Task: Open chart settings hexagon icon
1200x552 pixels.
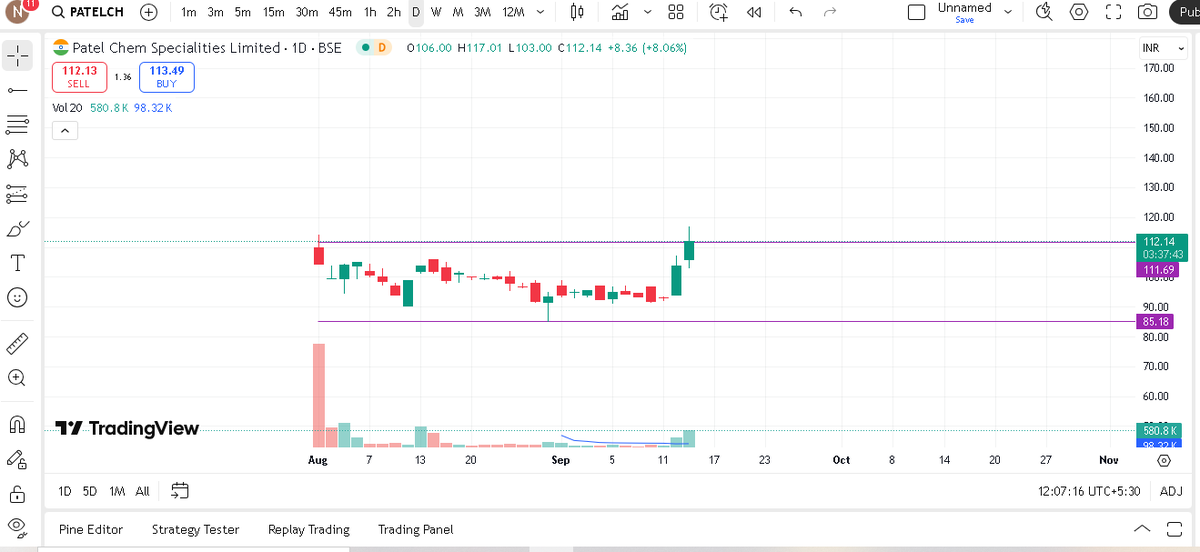Action: tap(1079, 12)
